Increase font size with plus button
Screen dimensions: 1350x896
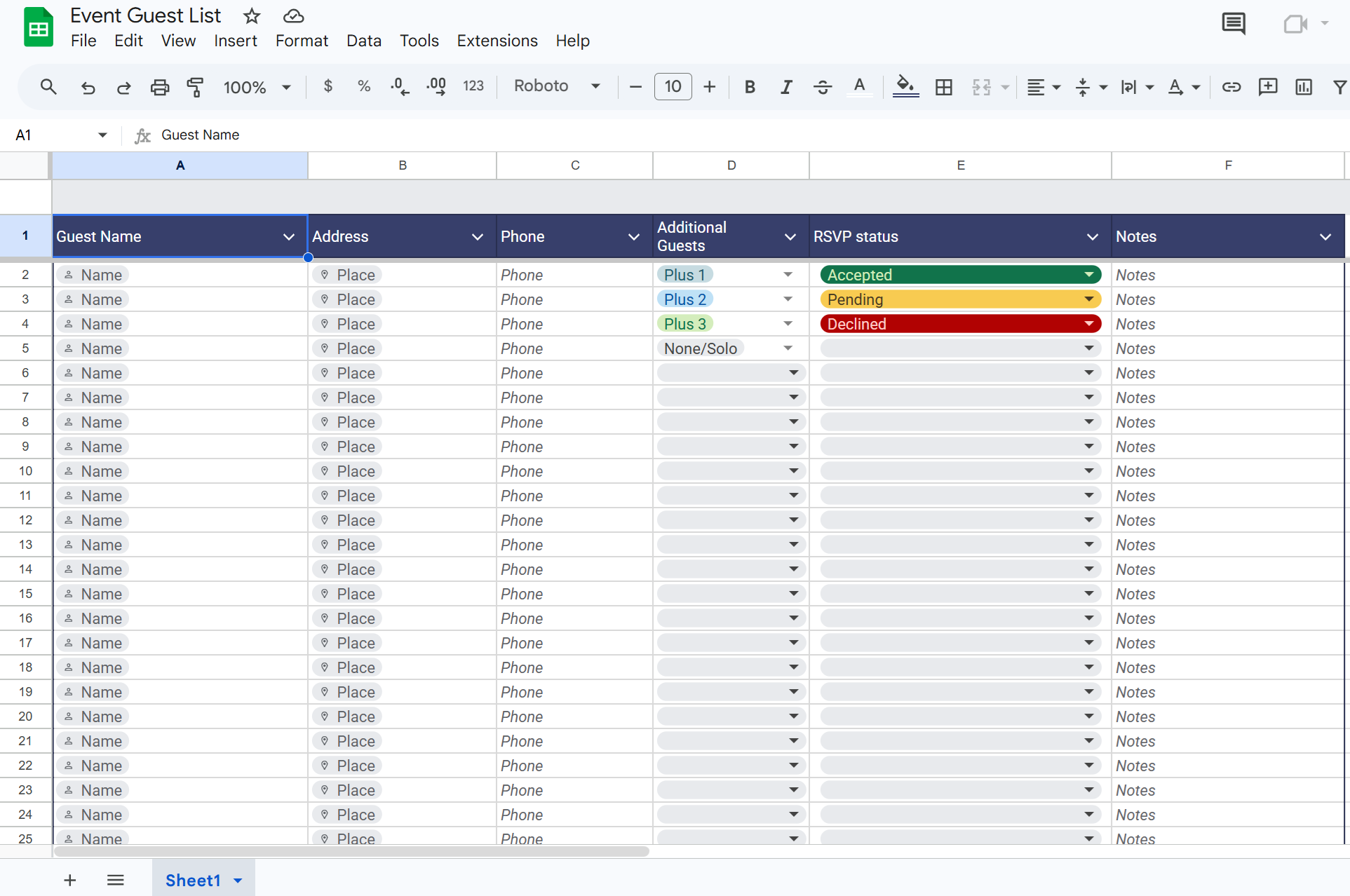pos(710,87)
